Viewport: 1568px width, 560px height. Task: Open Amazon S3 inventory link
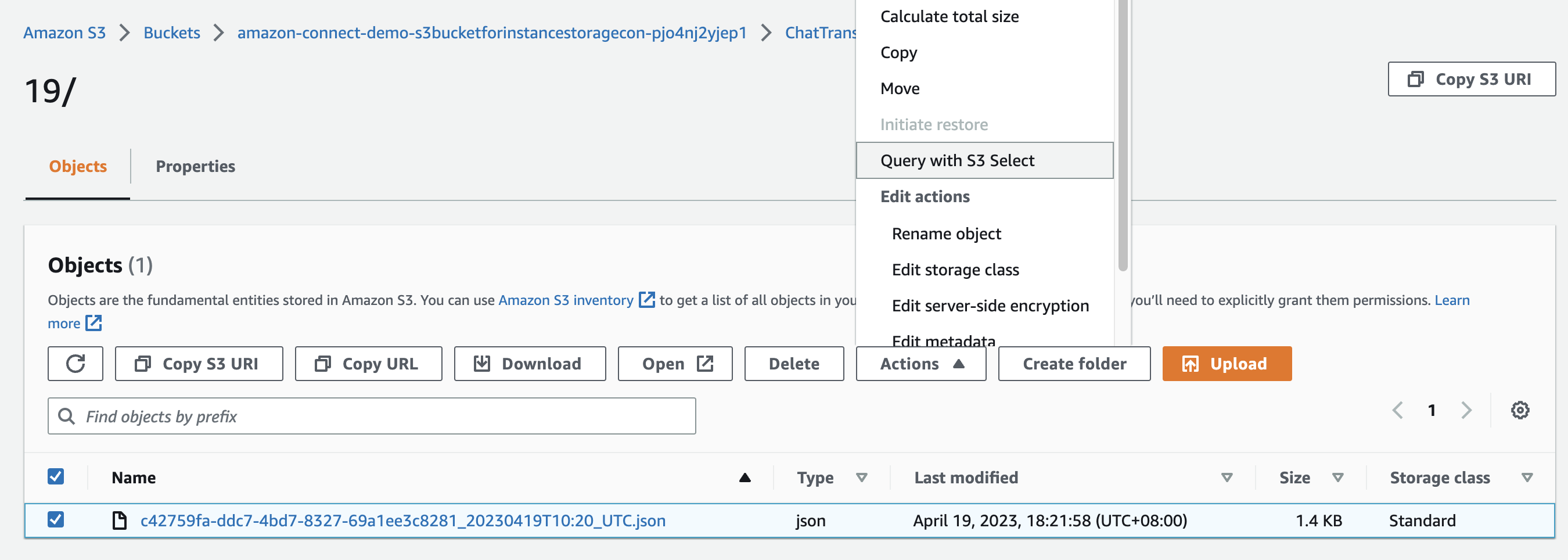(566, 300)
